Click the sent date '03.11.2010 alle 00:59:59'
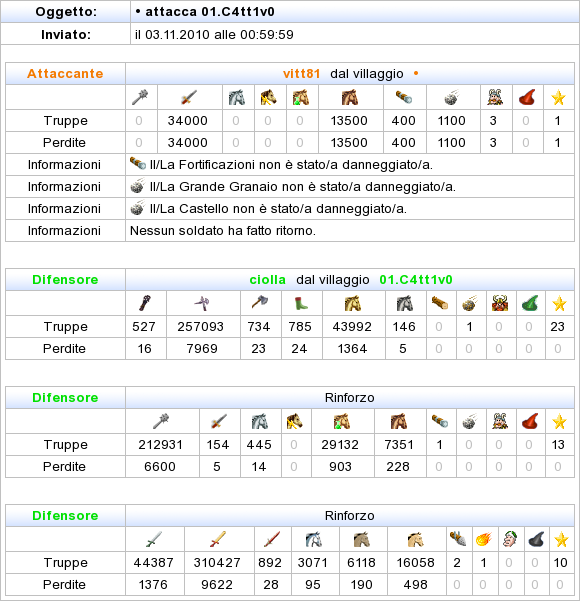The height and width of the screenshot is (601, 580). pyautogui.click(x=219, y=34)
